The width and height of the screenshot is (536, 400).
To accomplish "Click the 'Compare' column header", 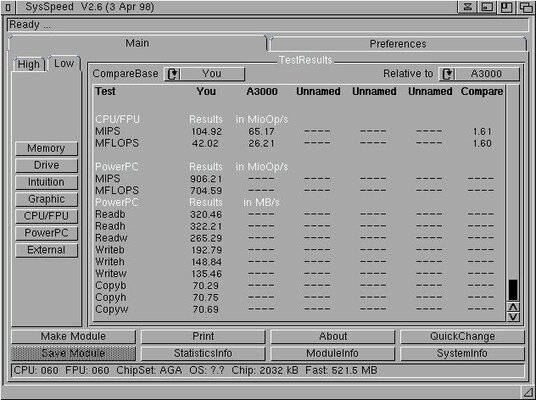I will coord(482,92).
